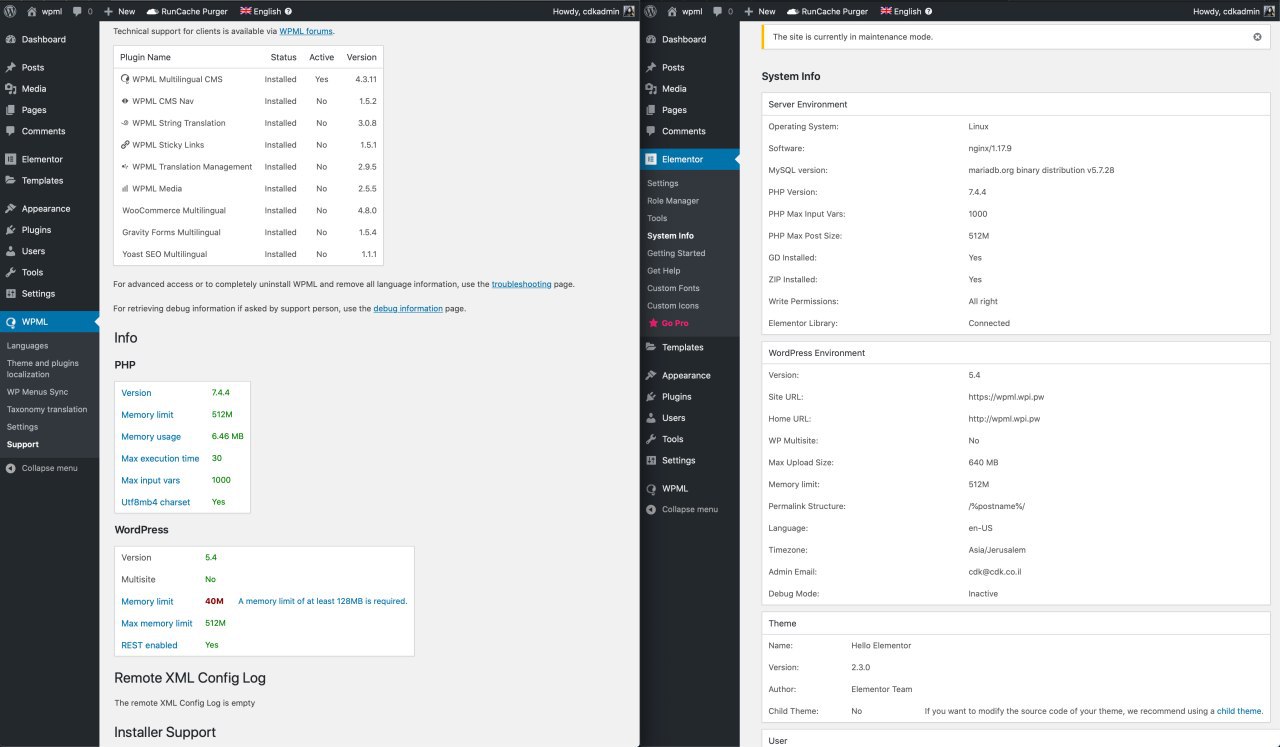
Task: Click the Yoast SEO Multilingual plugin row name
Action: point(165,254)
